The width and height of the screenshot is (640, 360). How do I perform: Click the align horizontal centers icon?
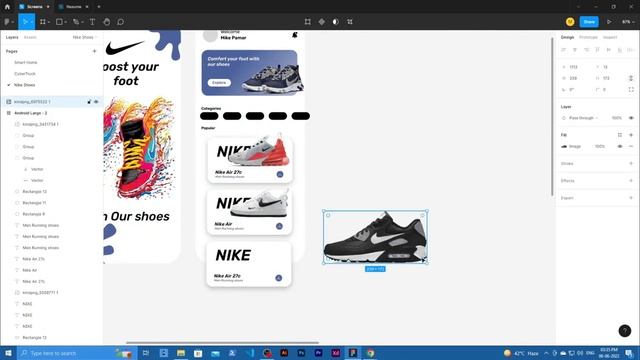click(575, 50)
